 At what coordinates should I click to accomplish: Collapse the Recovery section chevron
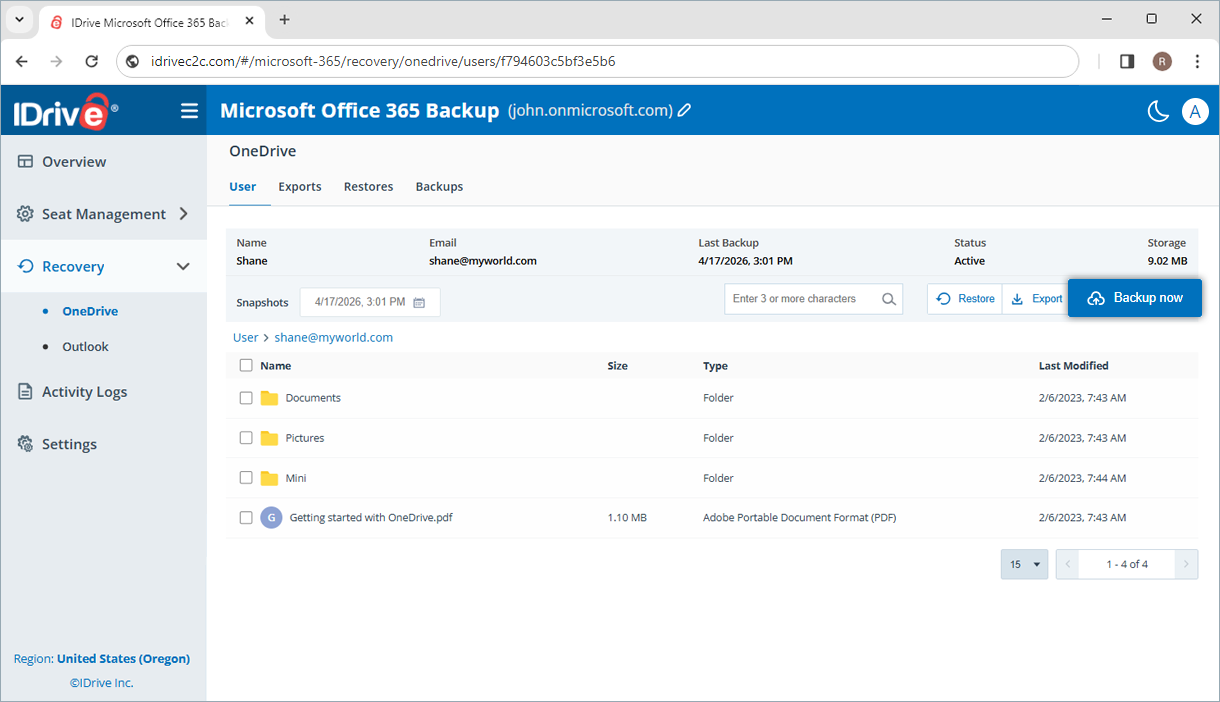click(183, 266)
